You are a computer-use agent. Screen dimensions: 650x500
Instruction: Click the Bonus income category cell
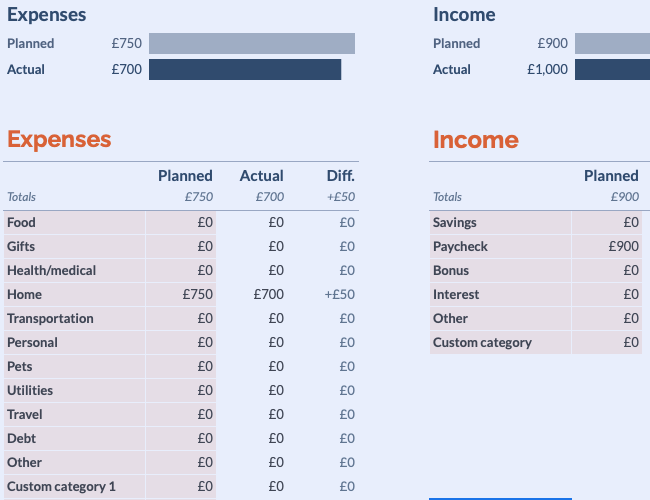pyautogui.click(x=500, y=270)
